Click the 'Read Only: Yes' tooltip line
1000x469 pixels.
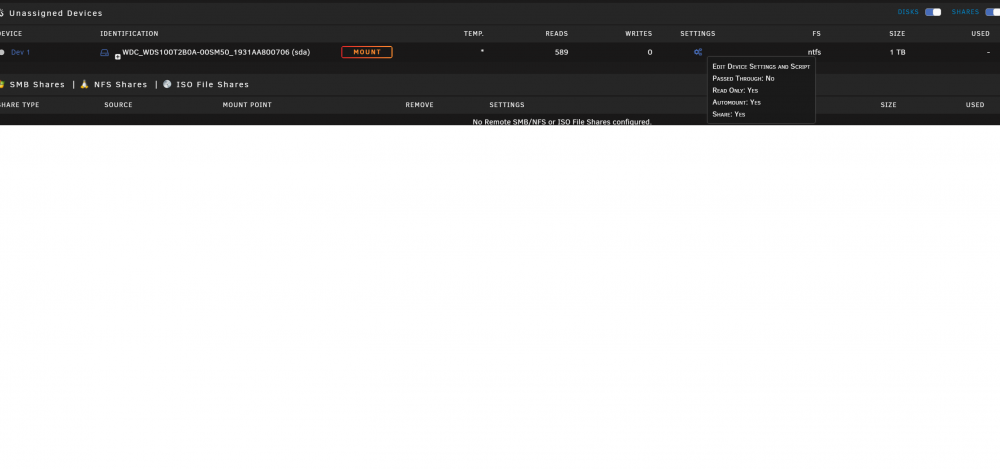(735, 91)
